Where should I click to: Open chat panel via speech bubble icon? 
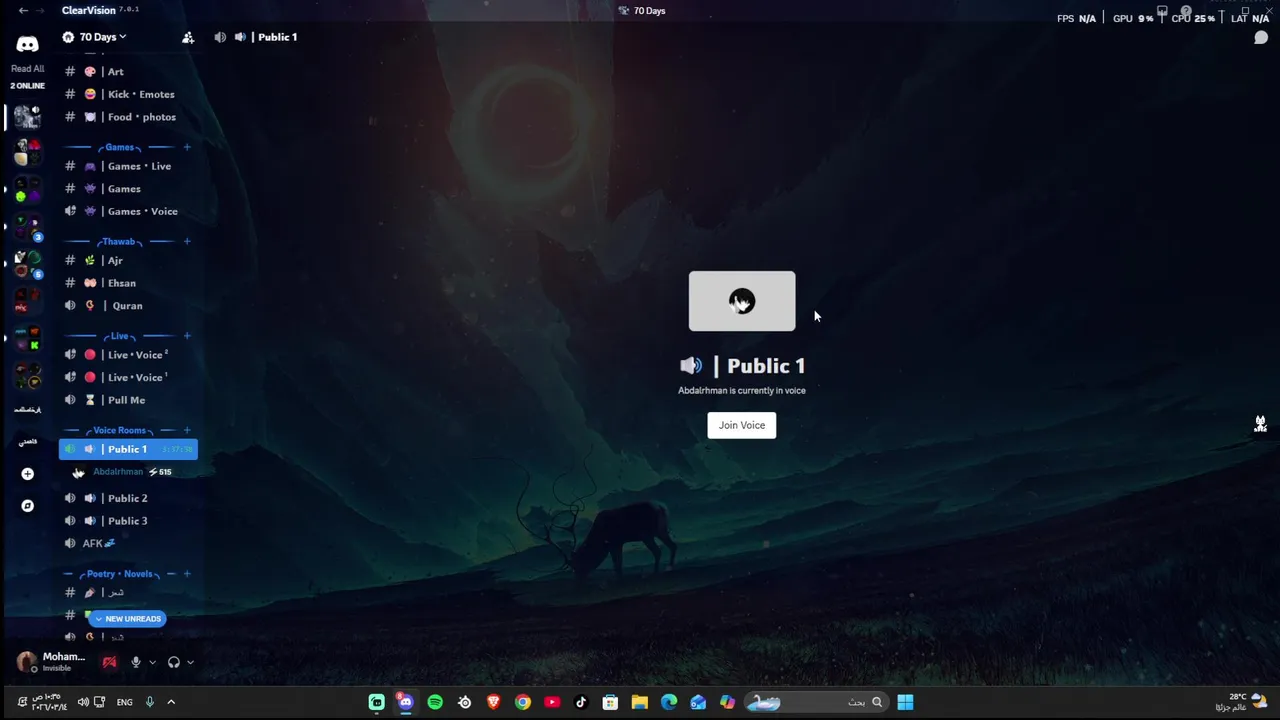pyautogui.click(x=1261, y=37)
